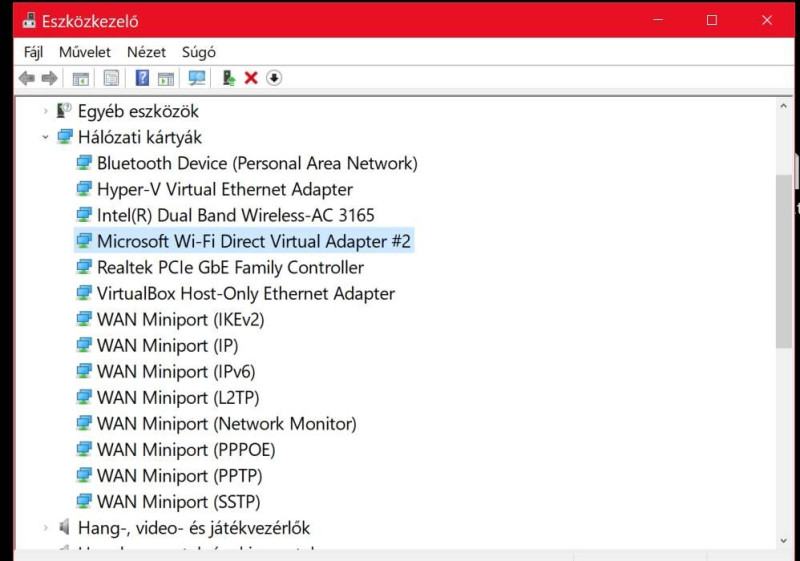Screen dimensions: 800x561
Task: Click the Microsoft Wi-Fi Direct adapter icon
Action: pyautogui.click(x=84, y=241)
